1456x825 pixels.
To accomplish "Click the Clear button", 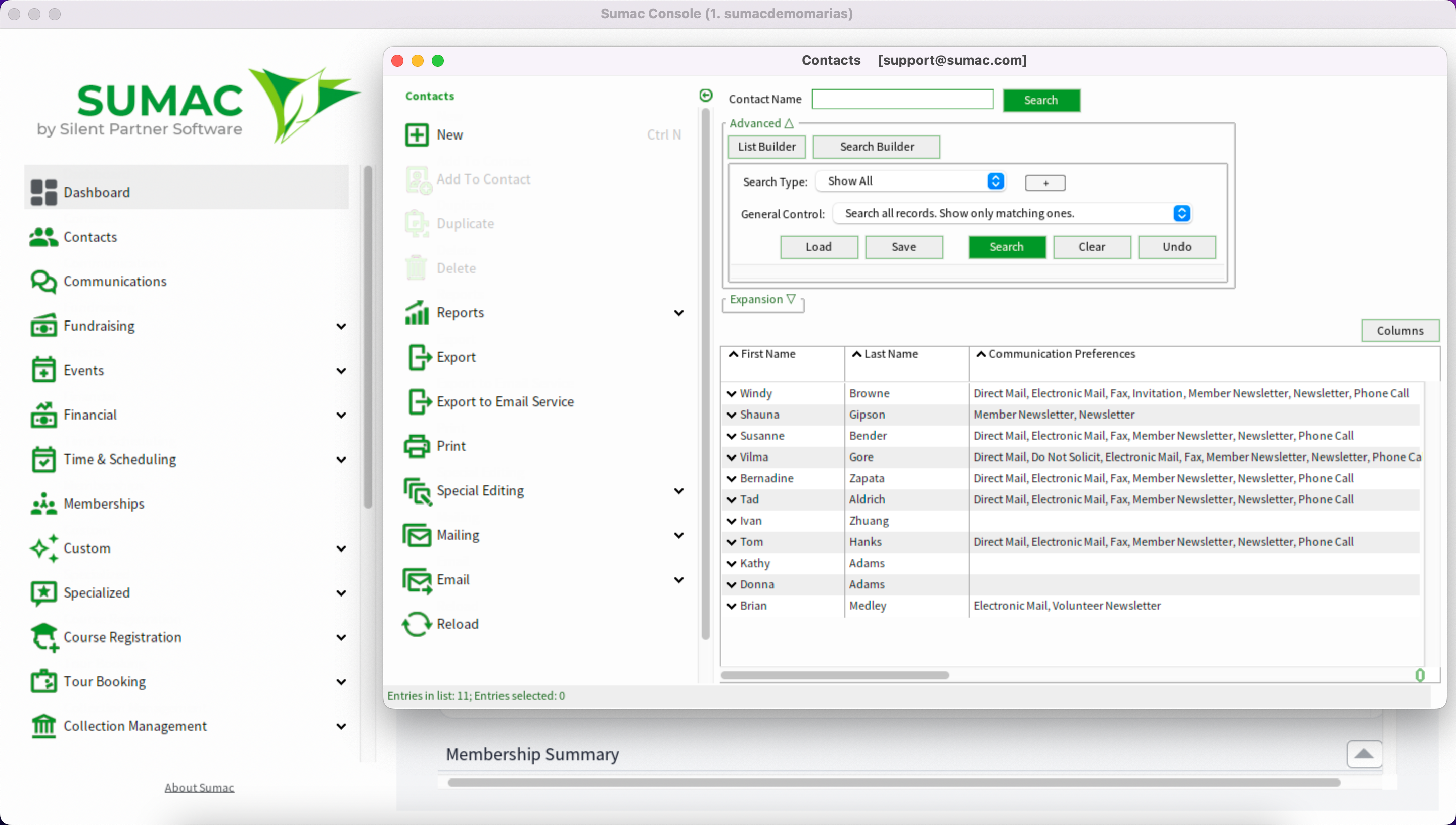I will tap(1091, 247).
